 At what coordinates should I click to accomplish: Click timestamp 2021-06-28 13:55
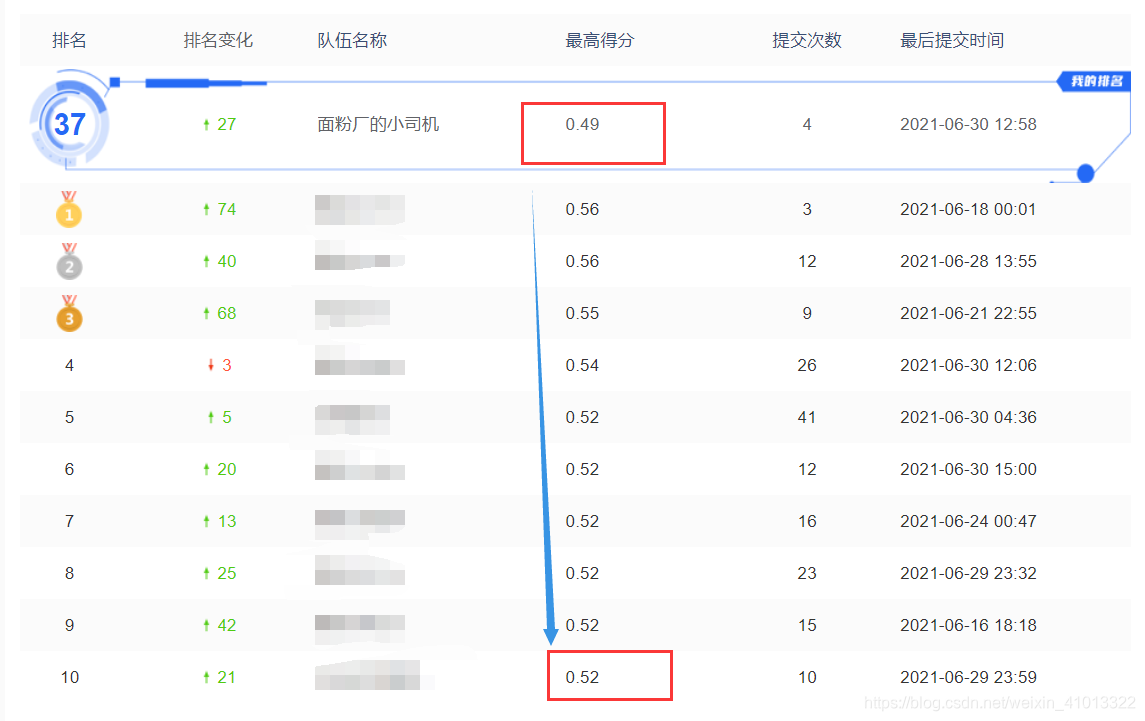[x=968, y=262]
